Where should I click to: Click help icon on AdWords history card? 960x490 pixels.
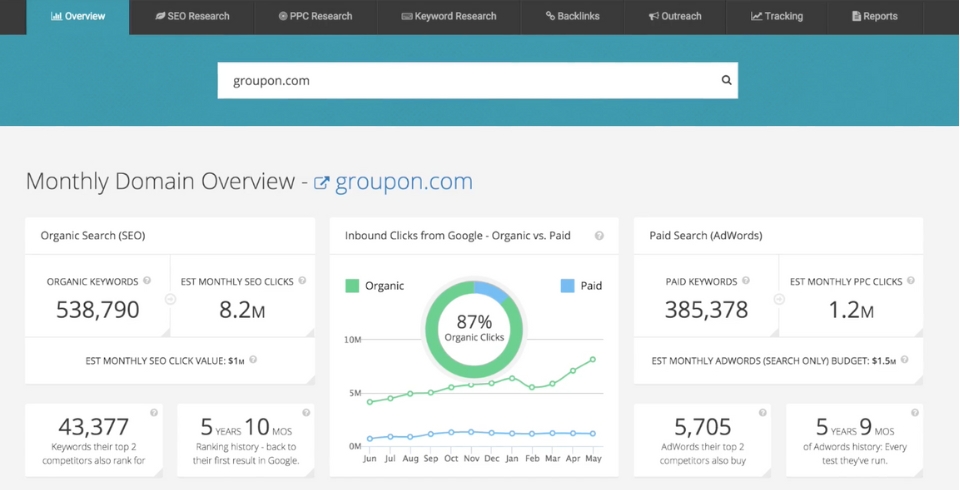coord(915,413)
